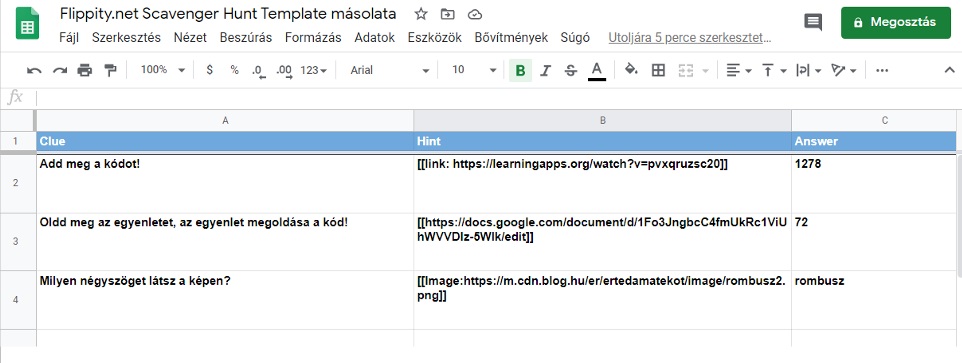962x363 pixels.
Task: Print the spreadsheet
Action: coord(85,71)
